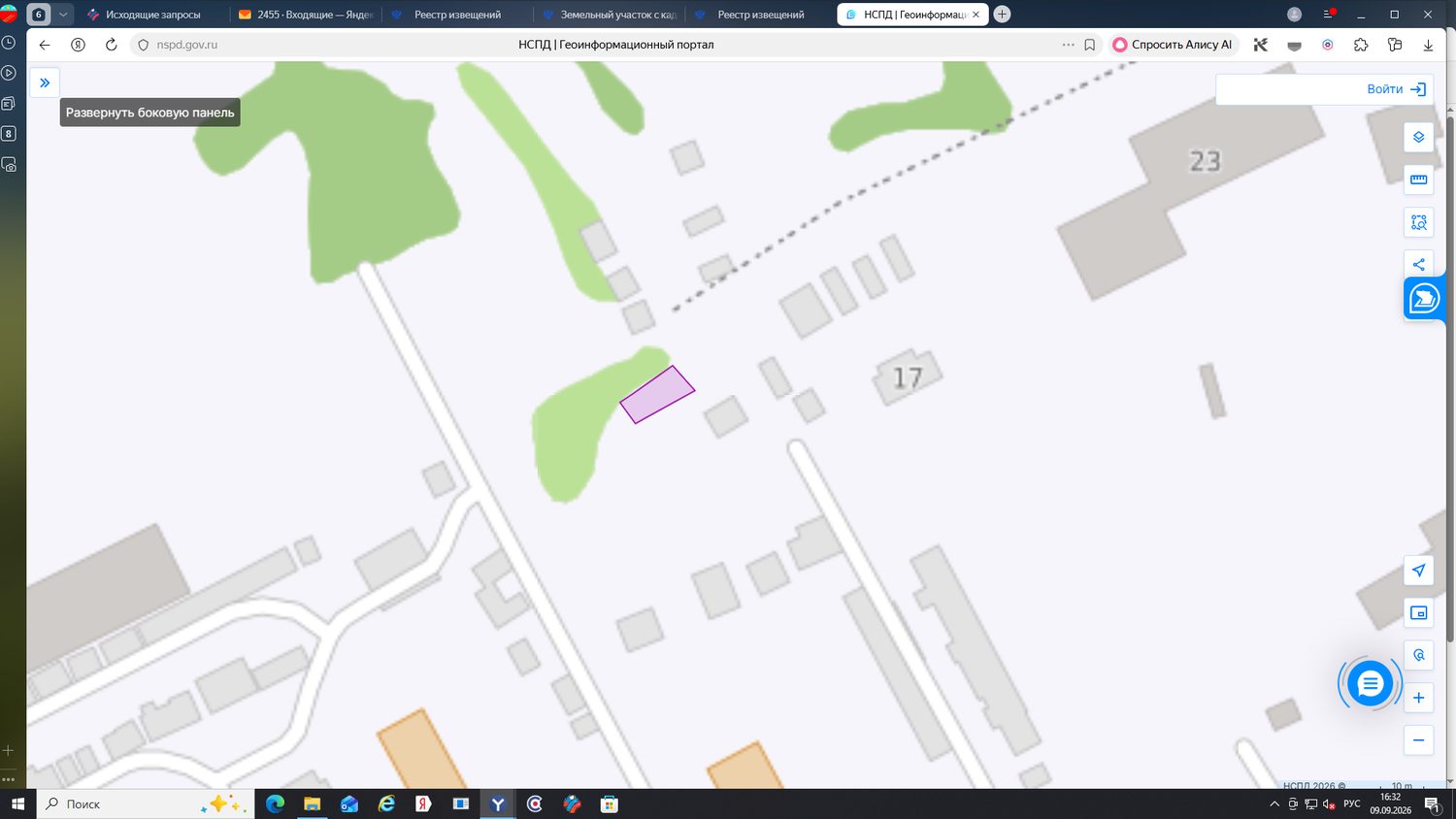Expand the side panel with double-chevron button

[x=45, y=82]
